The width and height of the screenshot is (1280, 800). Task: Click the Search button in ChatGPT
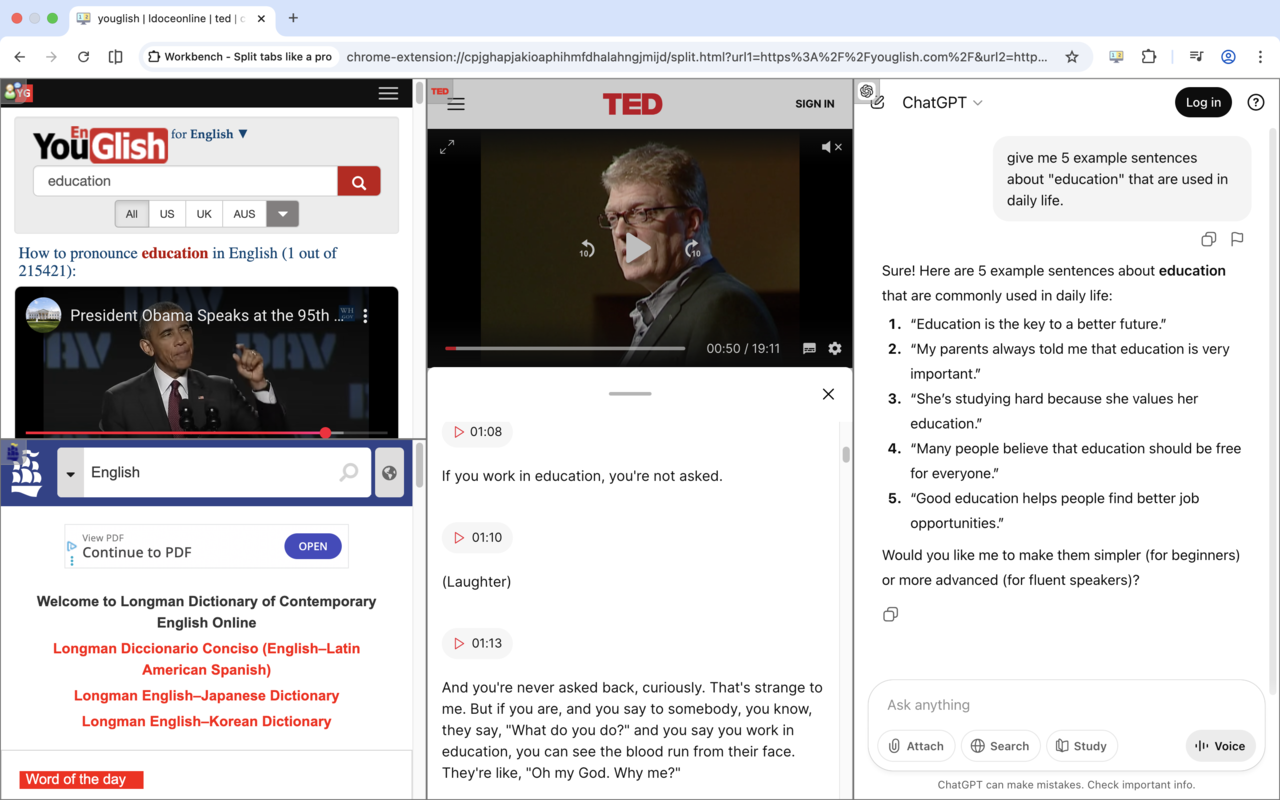pos(1000,746)
